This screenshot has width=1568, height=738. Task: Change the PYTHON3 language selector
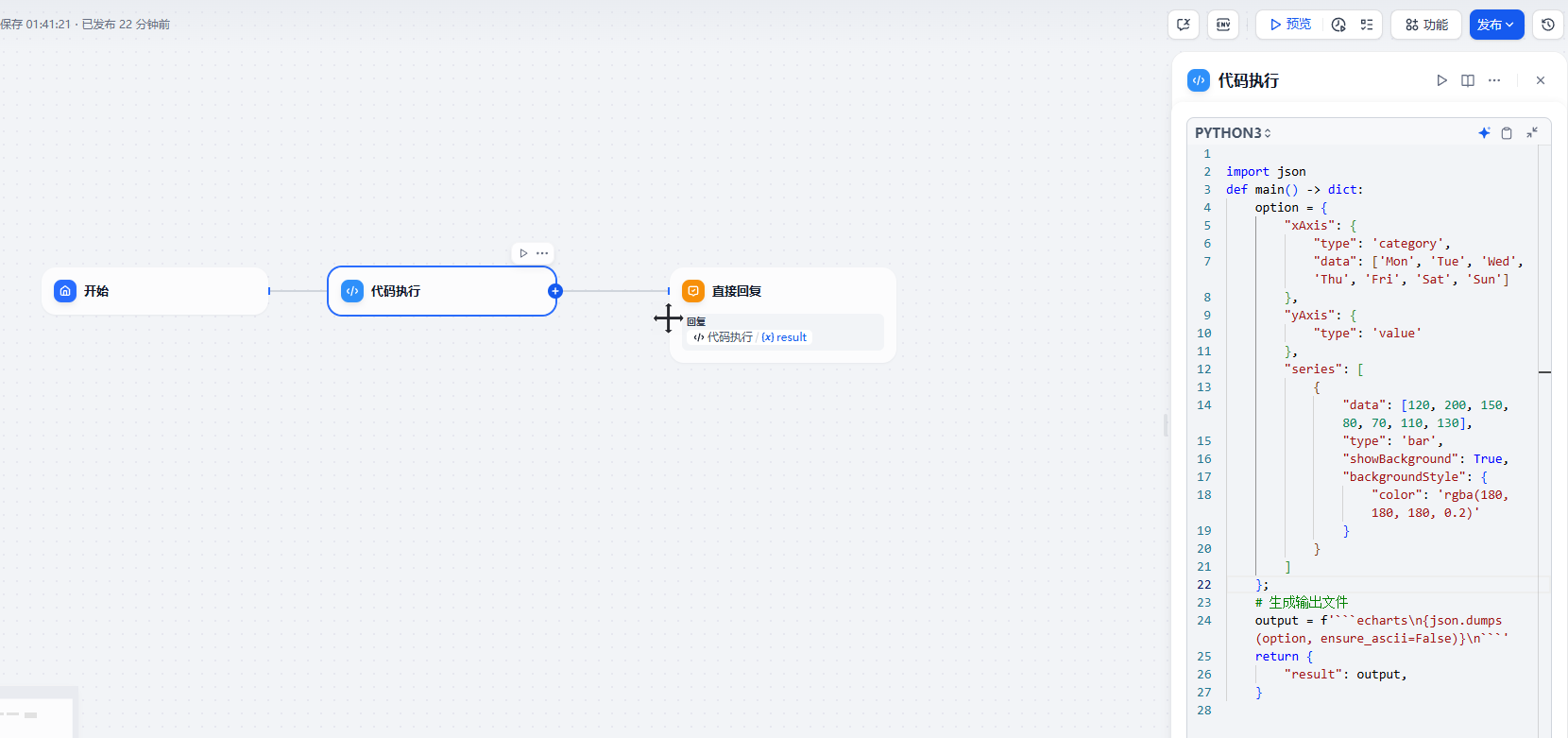pyautogui.click(x=1233, y=133)
